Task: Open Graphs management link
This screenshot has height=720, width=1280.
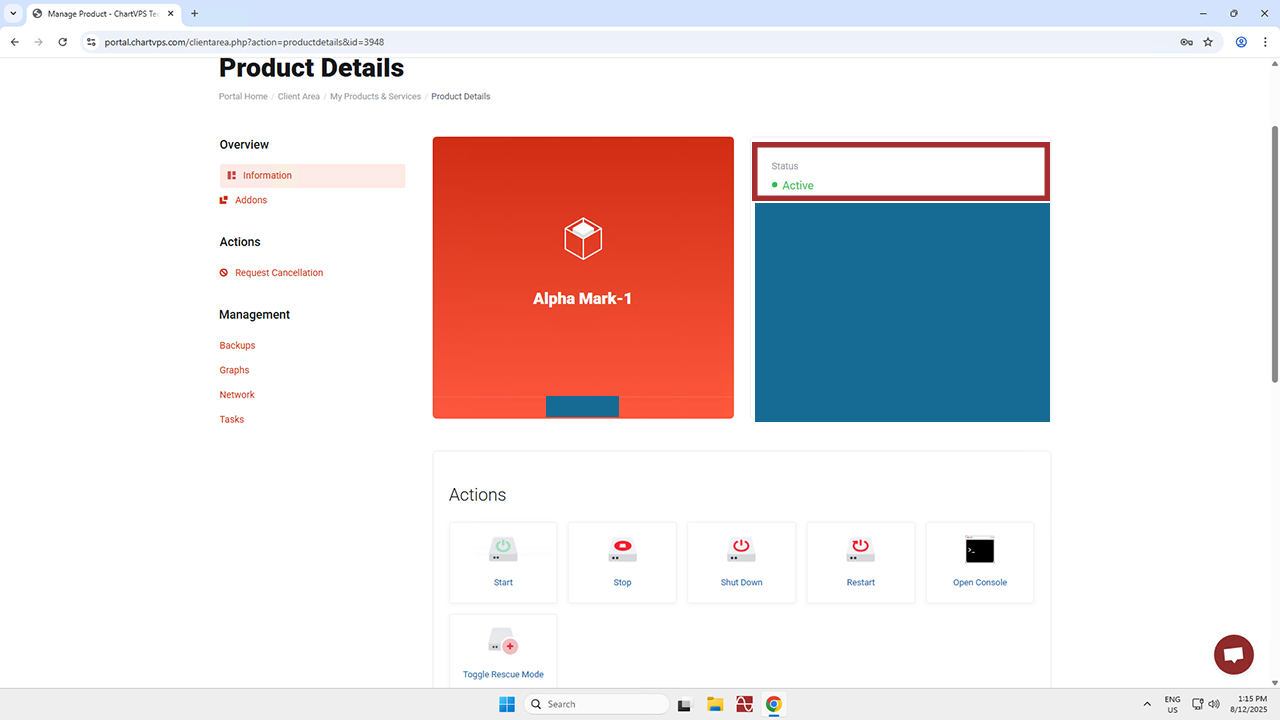Action: pyautogui.click(x=234, y=370)
